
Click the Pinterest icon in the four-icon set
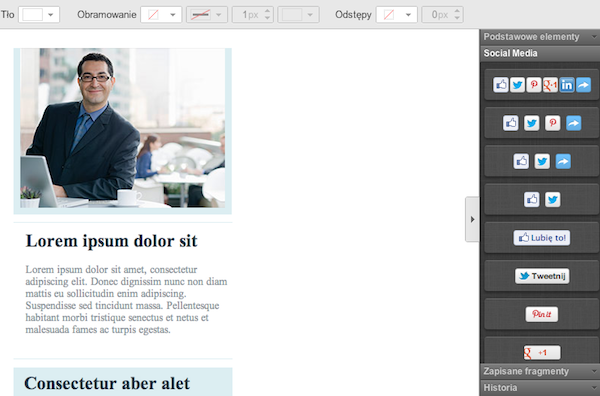tap(553, 123)
